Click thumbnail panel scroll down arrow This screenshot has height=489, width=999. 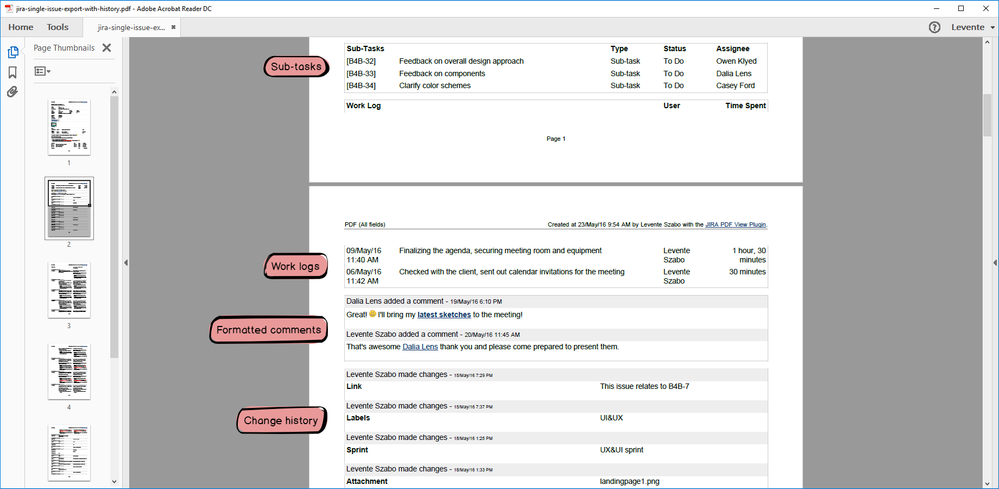[x=115, y=481]
